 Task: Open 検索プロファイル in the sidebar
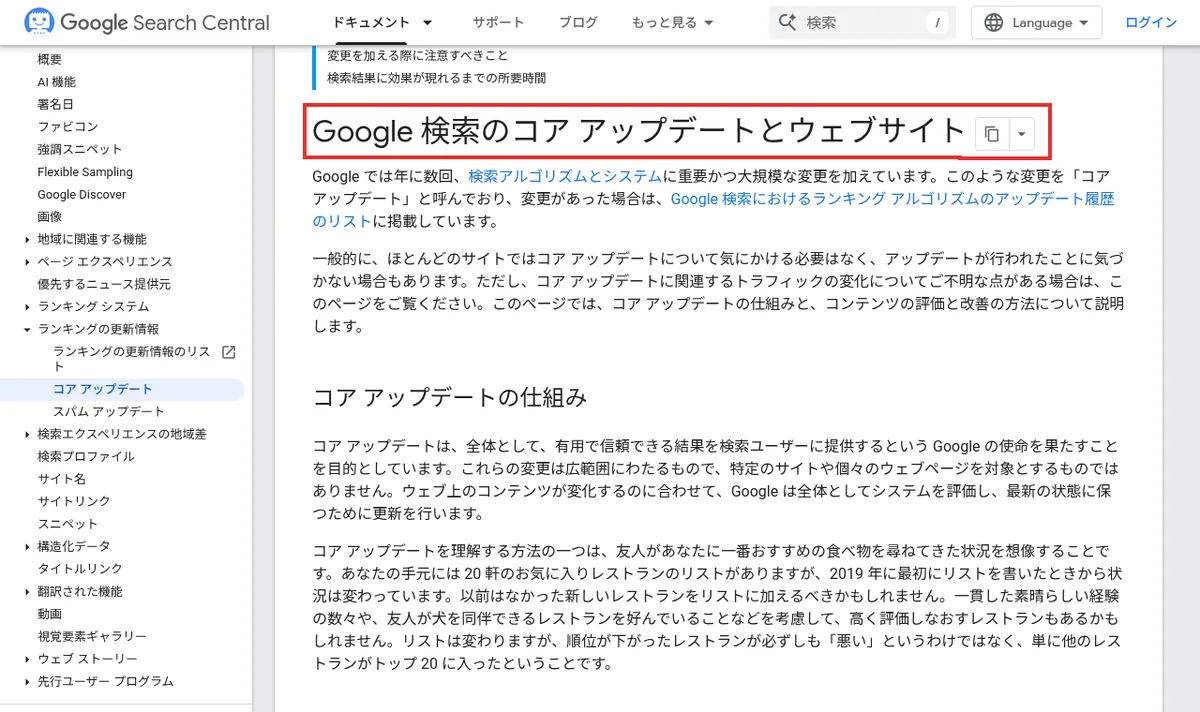click(86, 456)
